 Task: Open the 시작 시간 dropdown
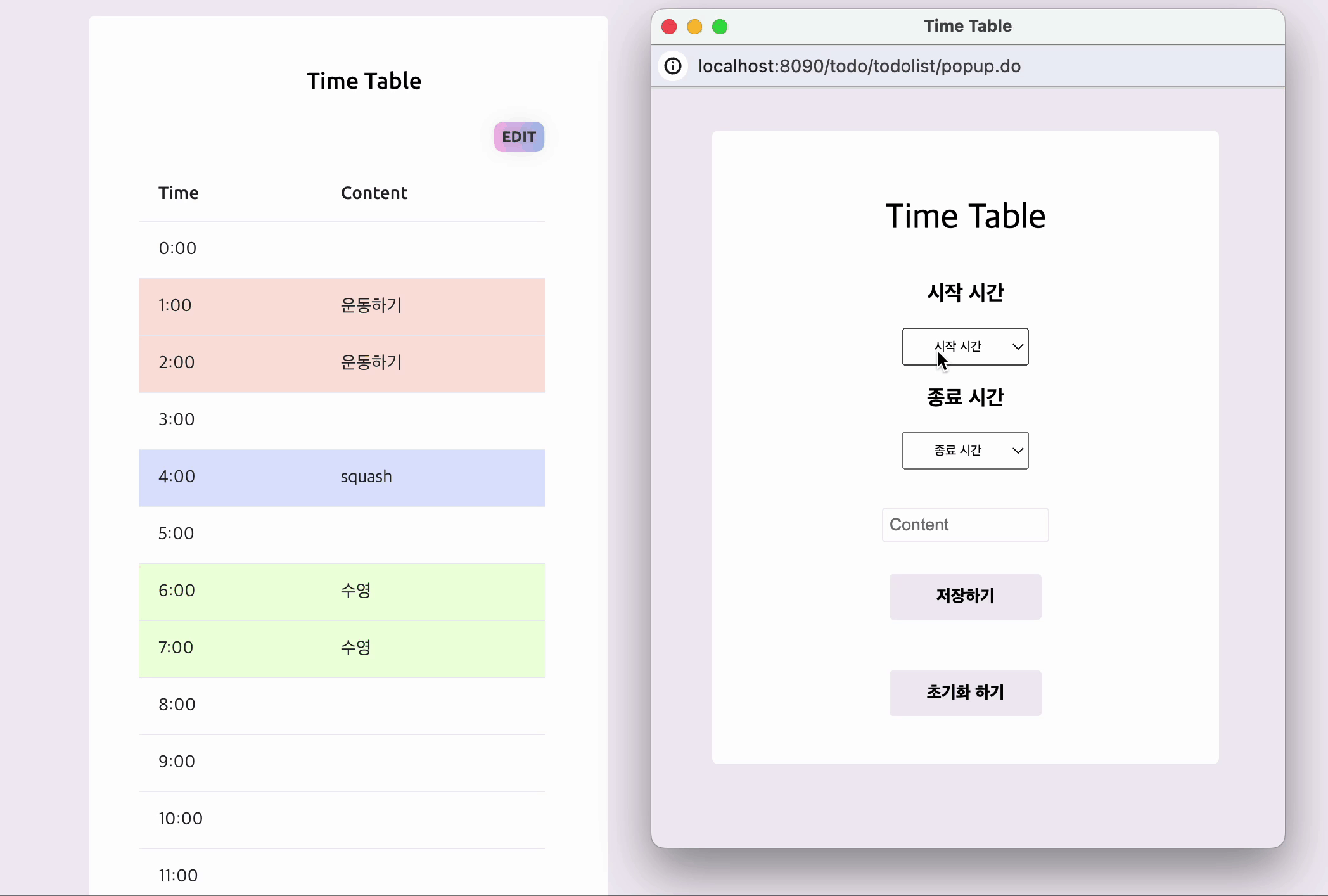tap(964, 347)
